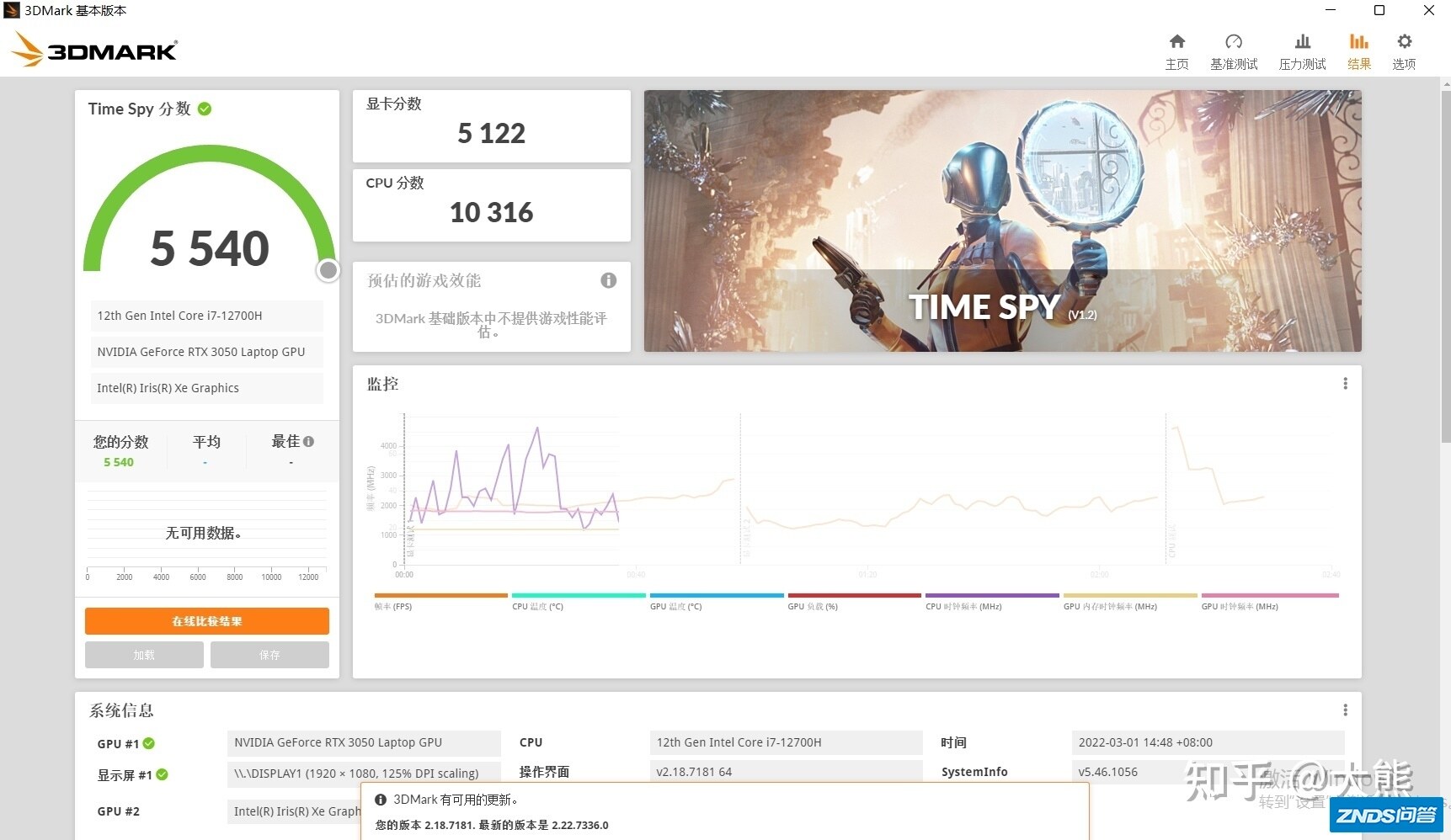The height and width of the screenshot is (840, 1451).
Task: Click 在线比较结果 orange button
Action: [x=207, y=621]
